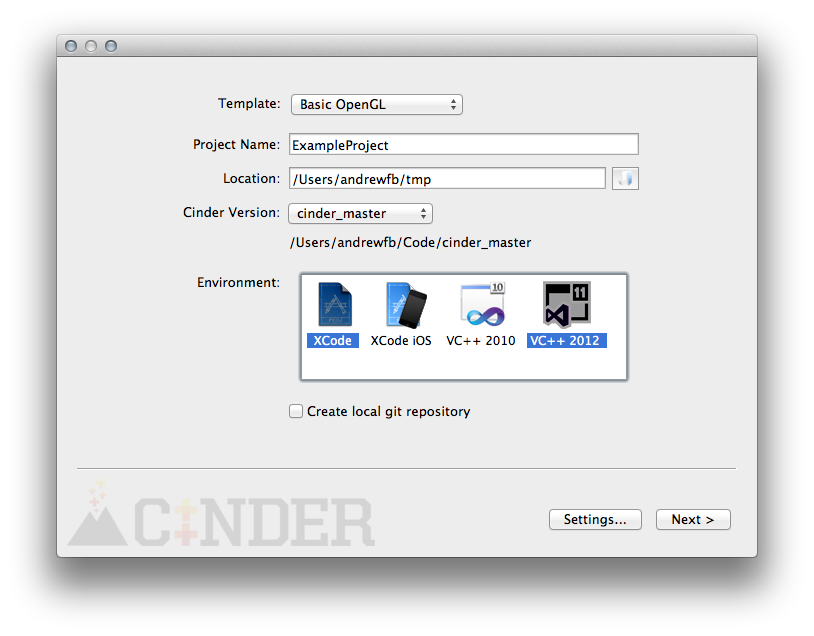
Task: Close the window with red button
Action: pos(71,46)
